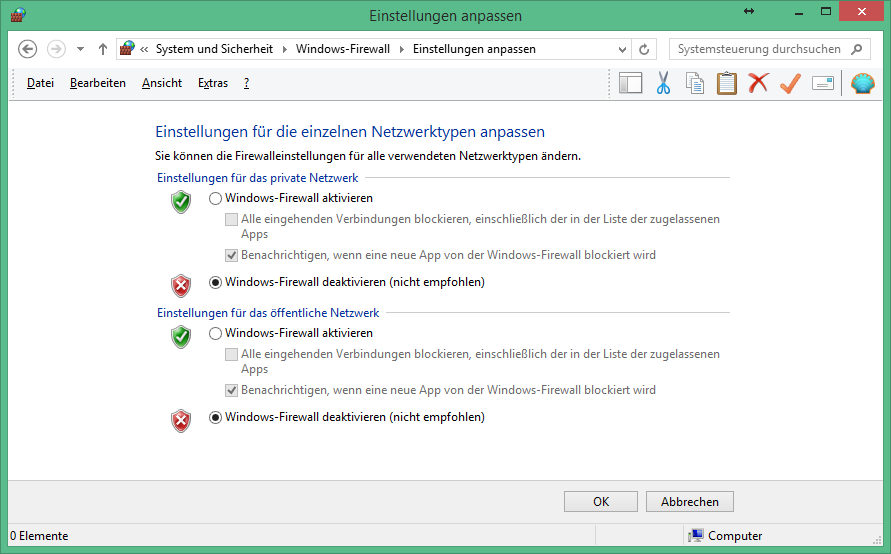Click the orange checkmark Properties icon

[x=790, y=83]
